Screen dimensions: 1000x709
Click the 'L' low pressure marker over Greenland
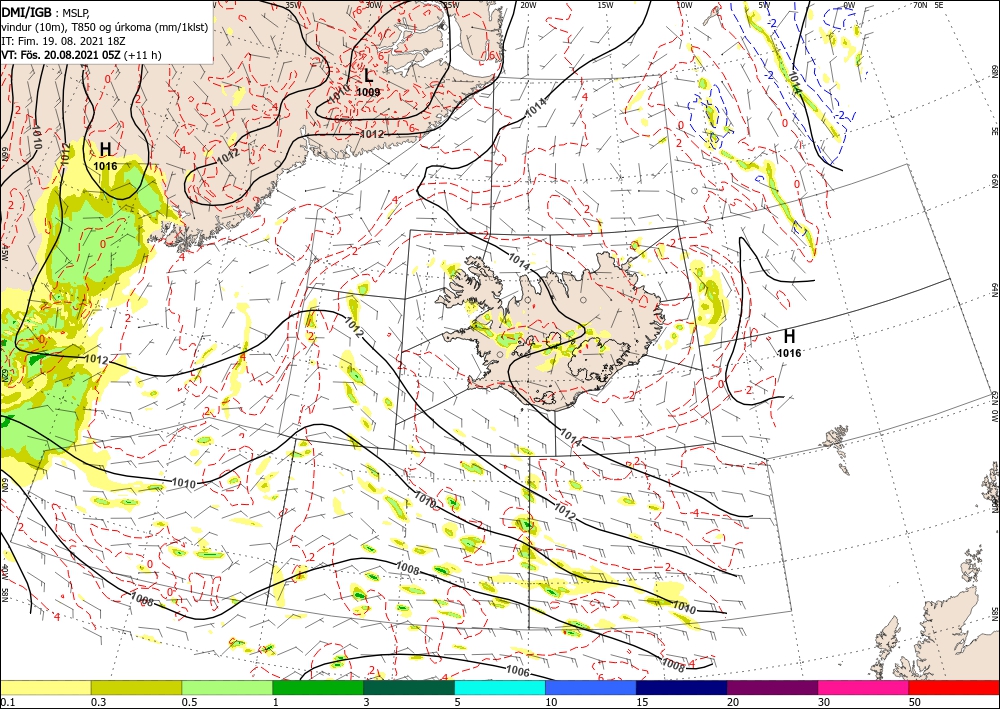(x=368, y=76)
